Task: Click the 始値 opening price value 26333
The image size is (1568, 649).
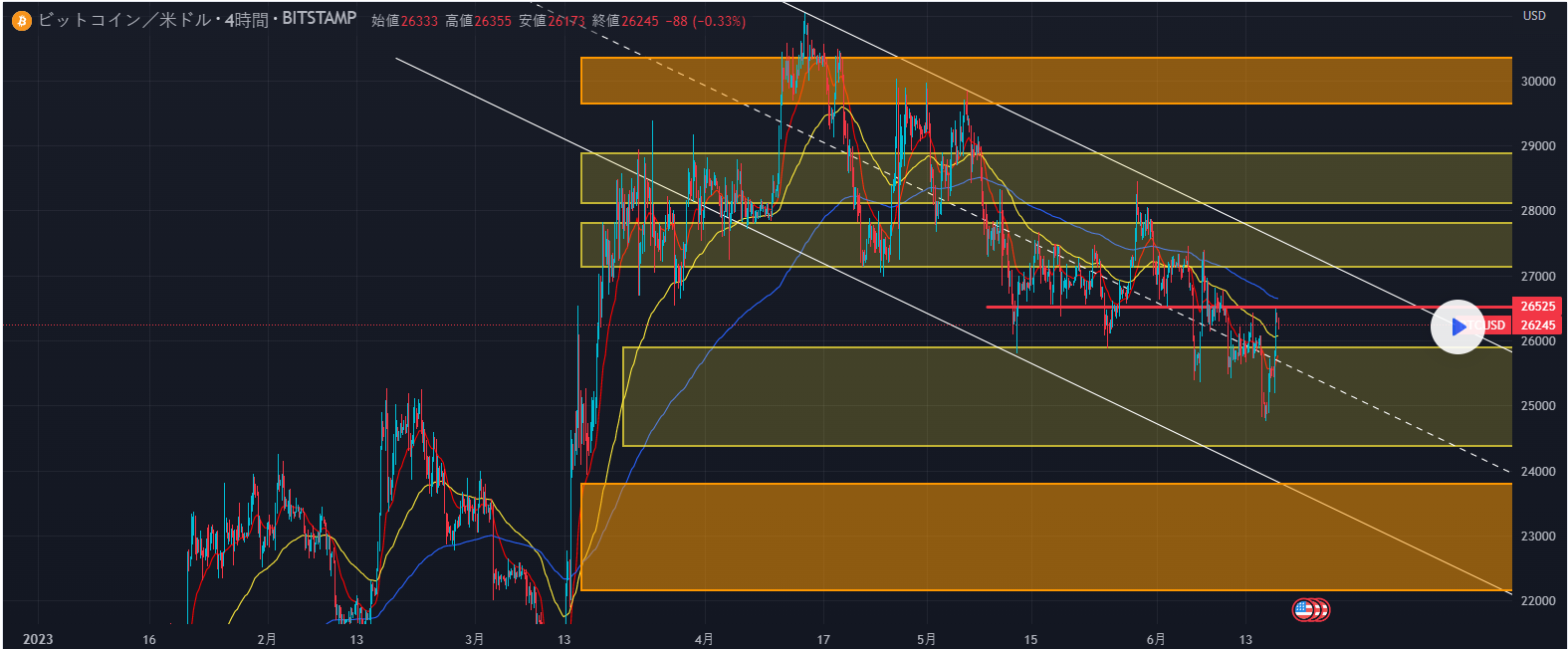Action: tap(419, 21)
